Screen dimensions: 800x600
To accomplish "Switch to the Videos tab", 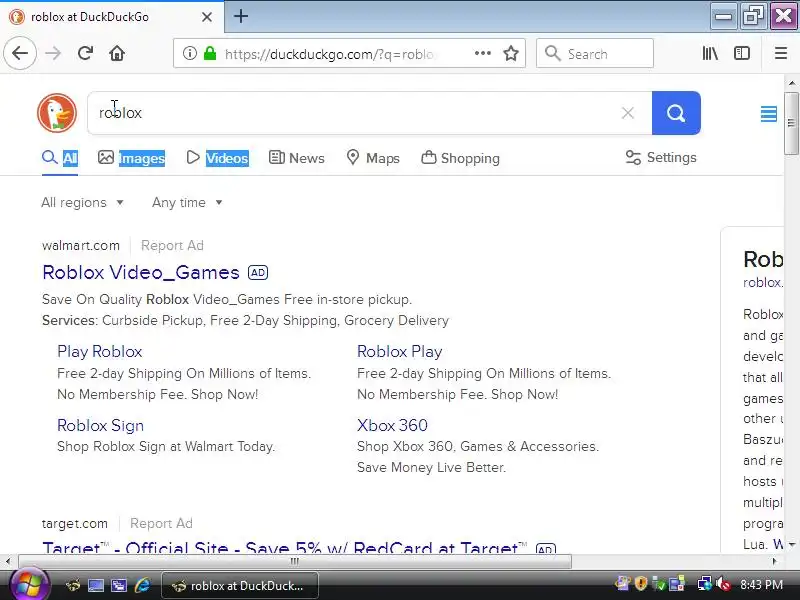I will click(217, 158).
